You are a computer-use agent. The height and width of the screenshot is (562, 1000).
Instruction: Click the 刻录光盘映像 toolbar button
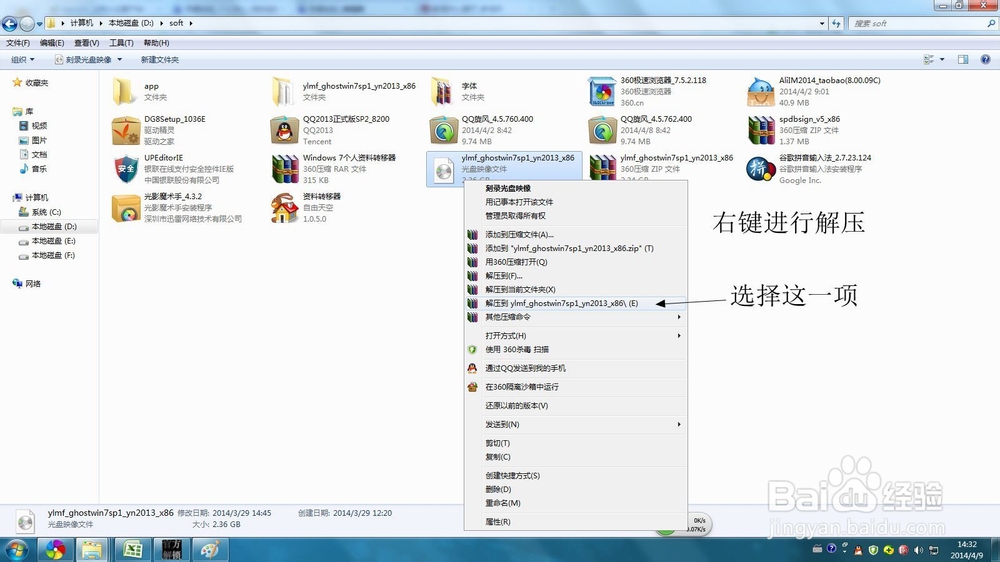click(x=83, y=59)
